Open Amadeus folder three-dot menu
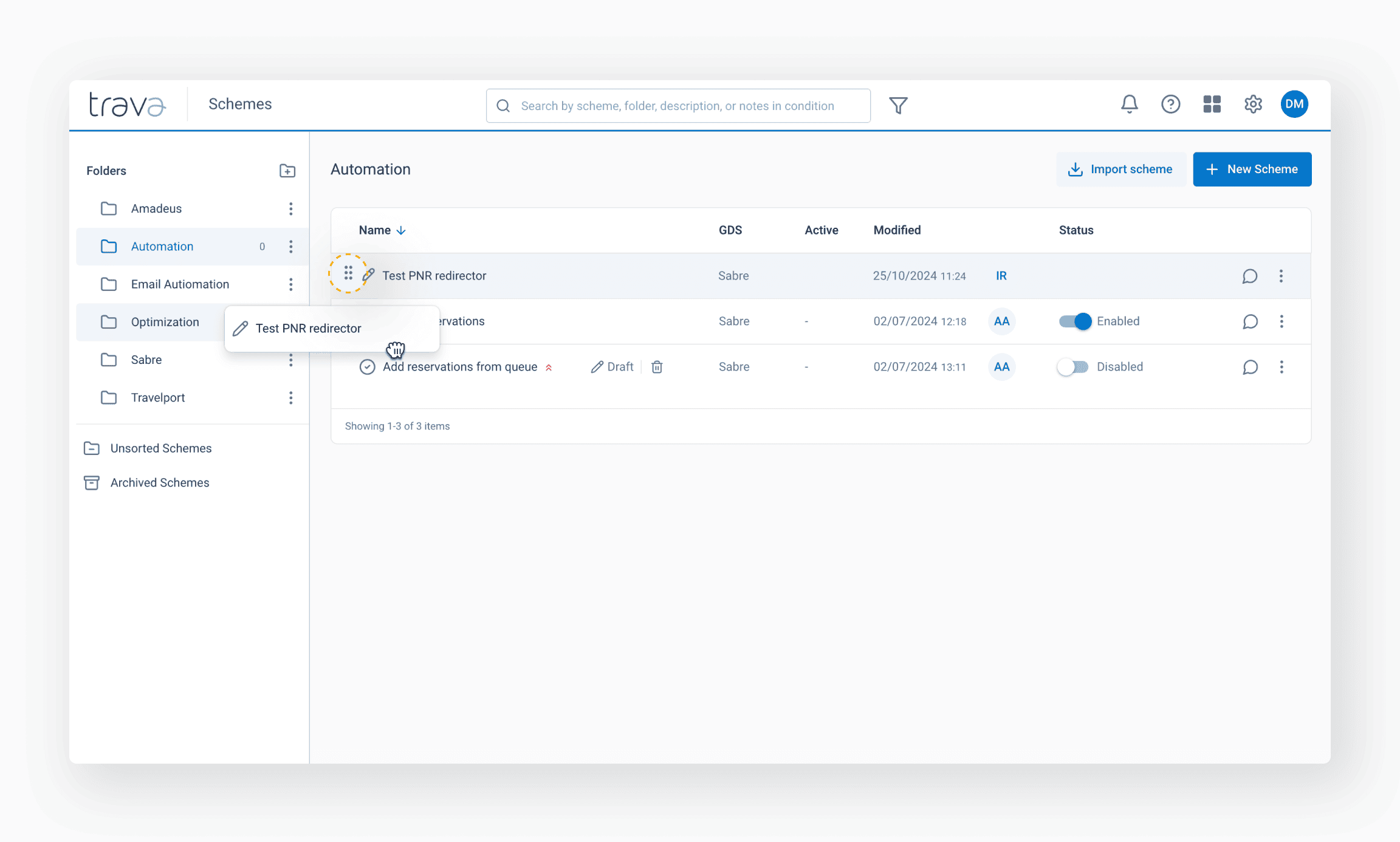Screen dimensions: 1400x842 coord(291,209)
